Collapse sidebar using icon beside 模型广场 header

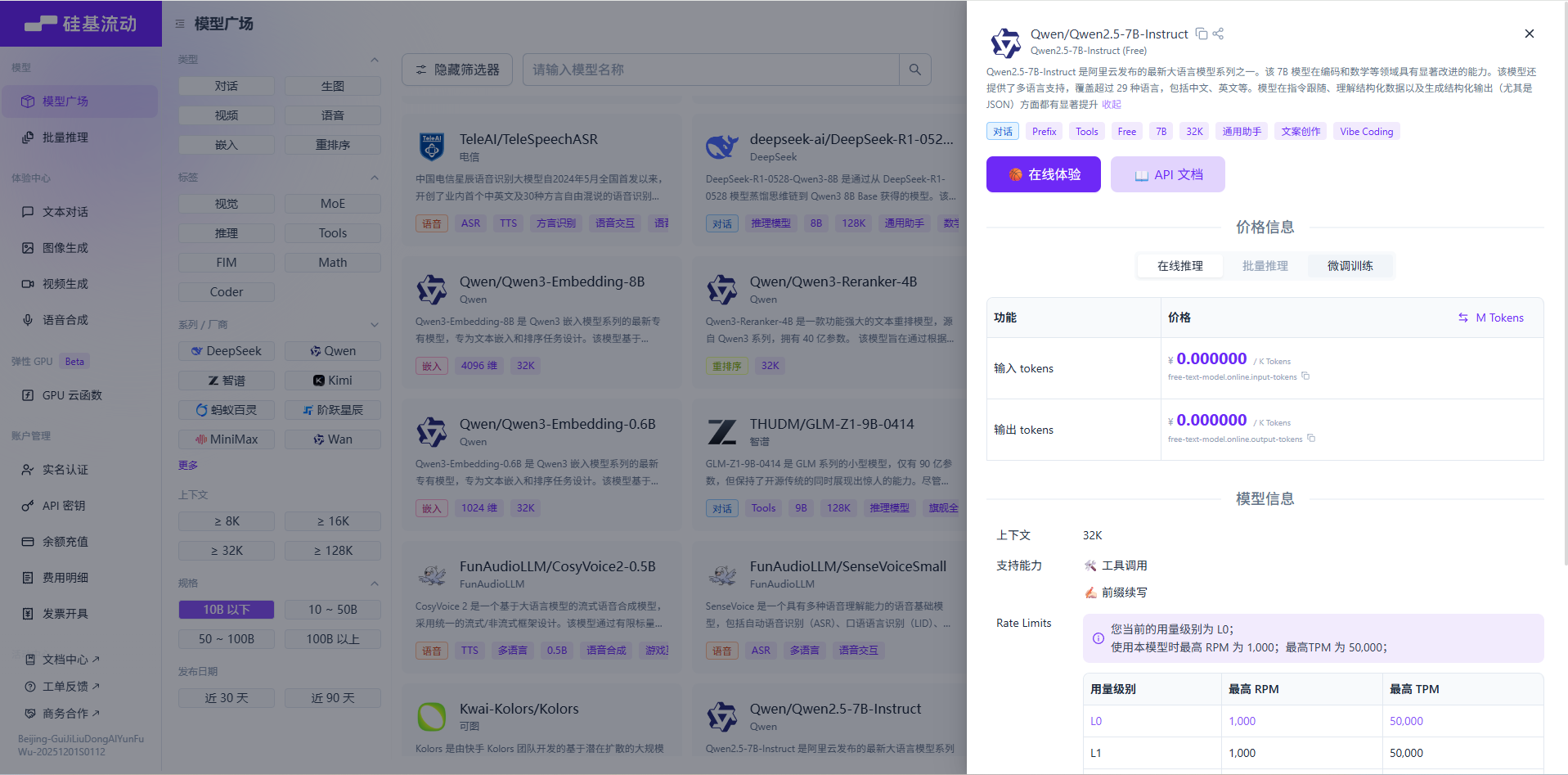pos(180,24)
